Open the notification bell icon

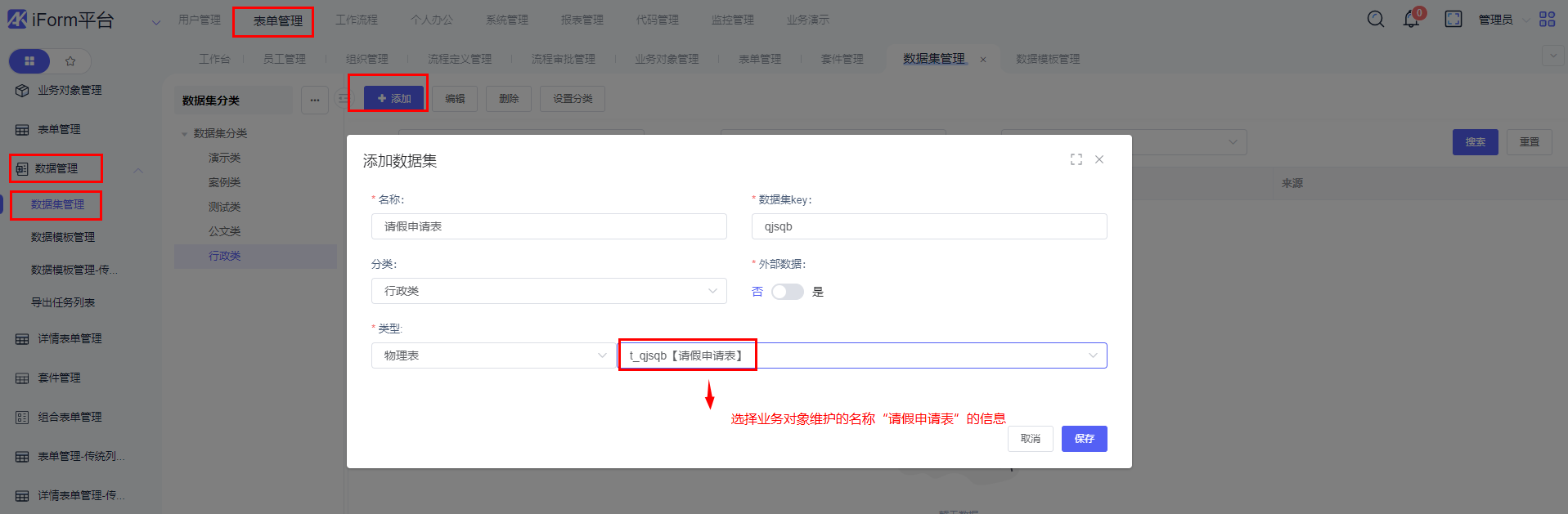(x=1411, y=19)
